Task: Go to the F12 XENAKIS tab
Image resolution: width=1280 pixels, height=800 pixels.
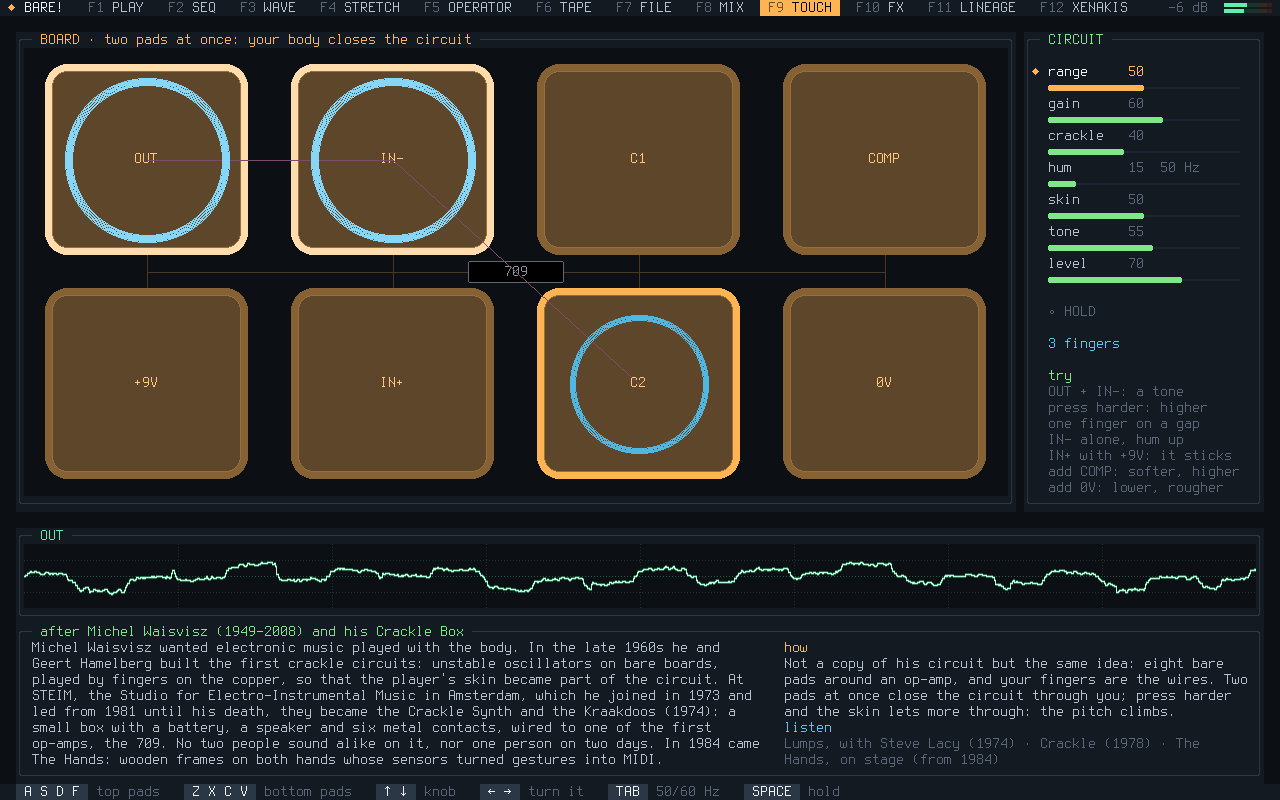Action: 1084,8
